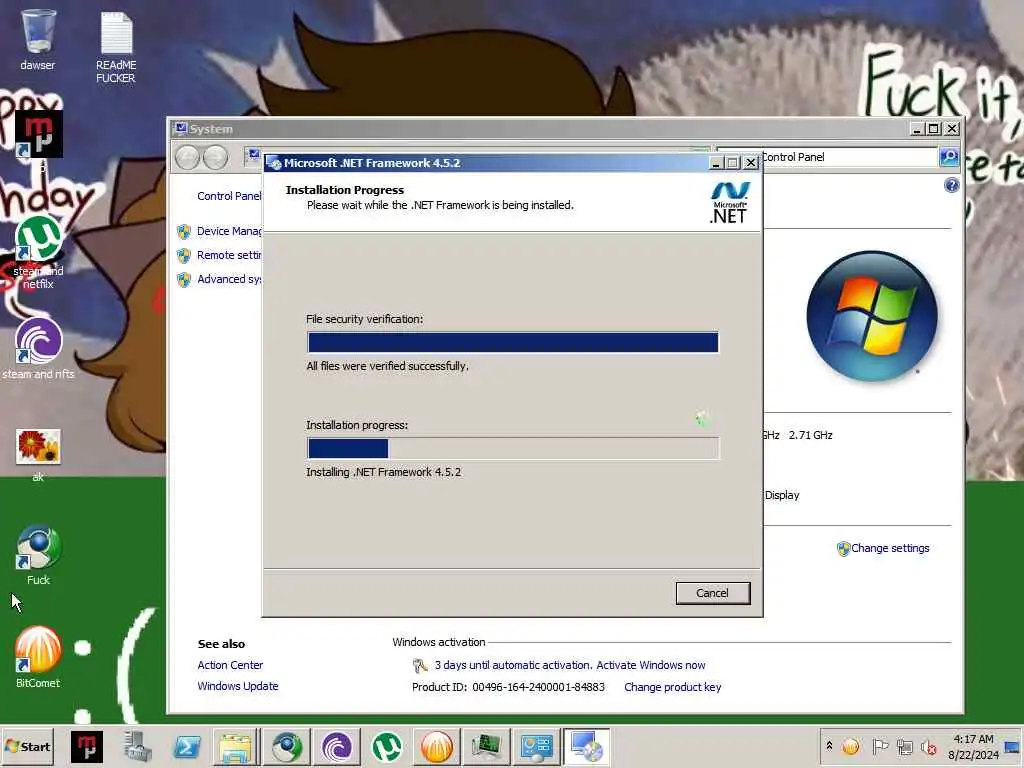Select the 'Fuck' browser desktop shortcut
Image resolution: width=1024 pixels, height=768 pixels.
click(x=39, y=555)
